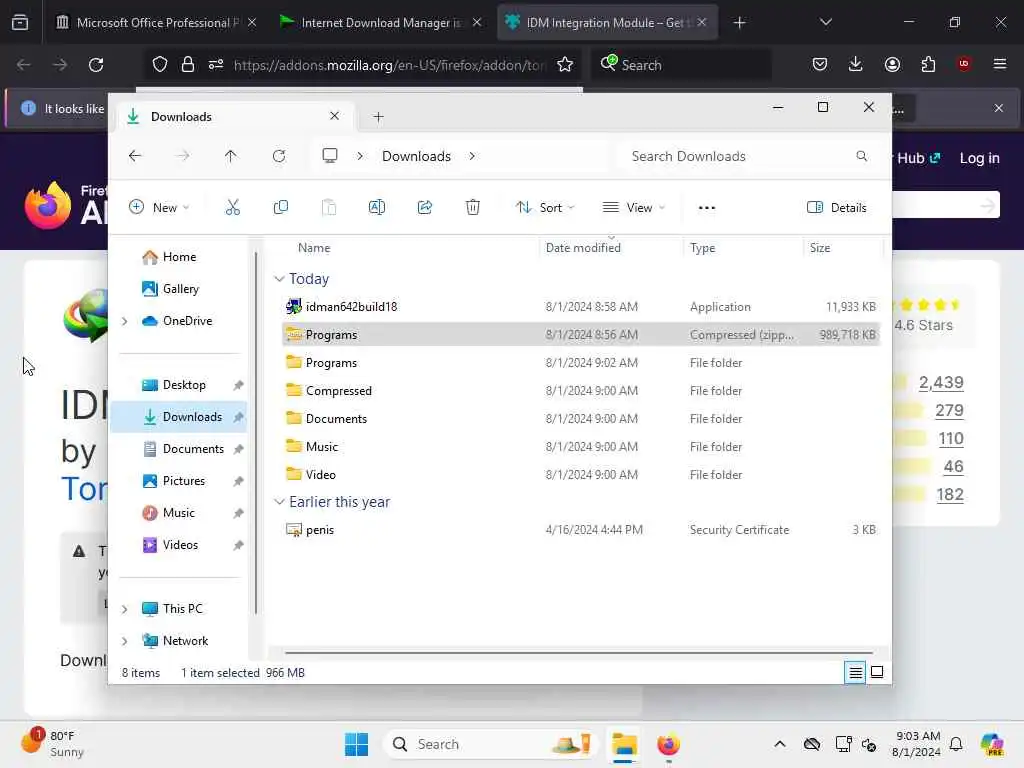Open the View dropdown menu
This screenshot has width=1024, height=768.
point(633,208)
